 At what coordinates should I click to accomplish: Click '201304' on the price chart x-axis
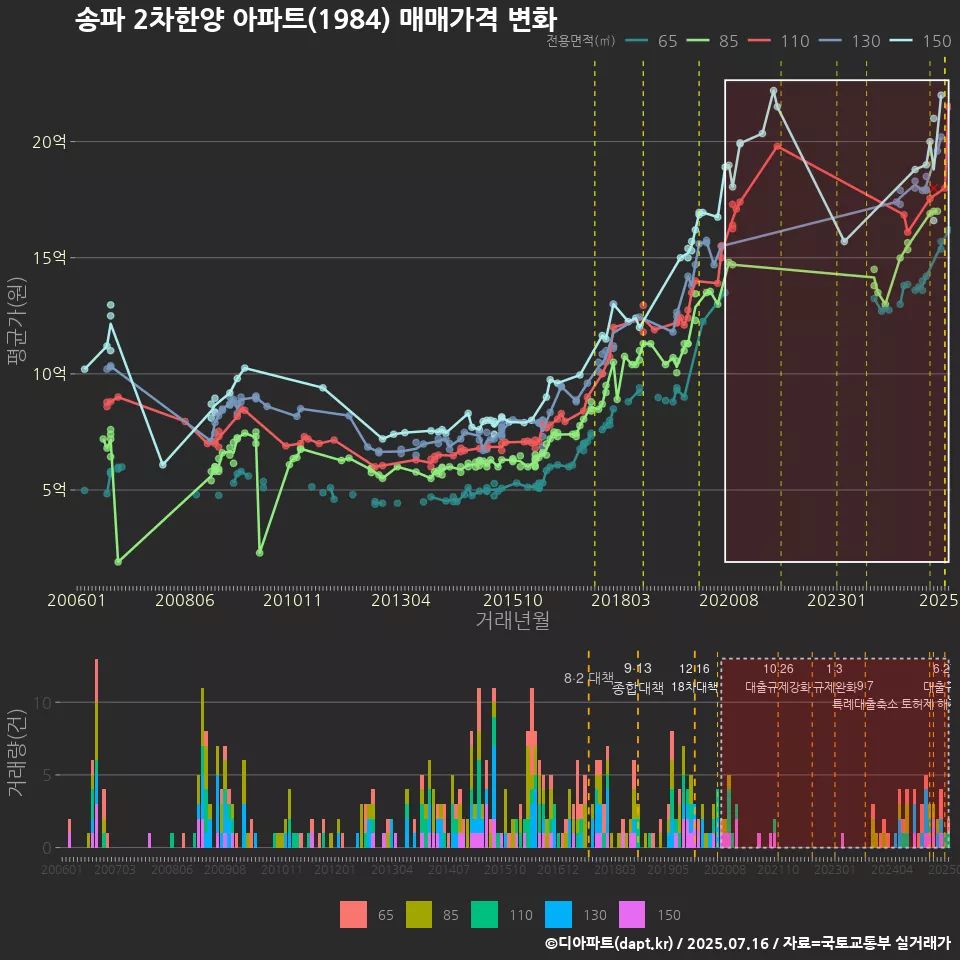400,600
